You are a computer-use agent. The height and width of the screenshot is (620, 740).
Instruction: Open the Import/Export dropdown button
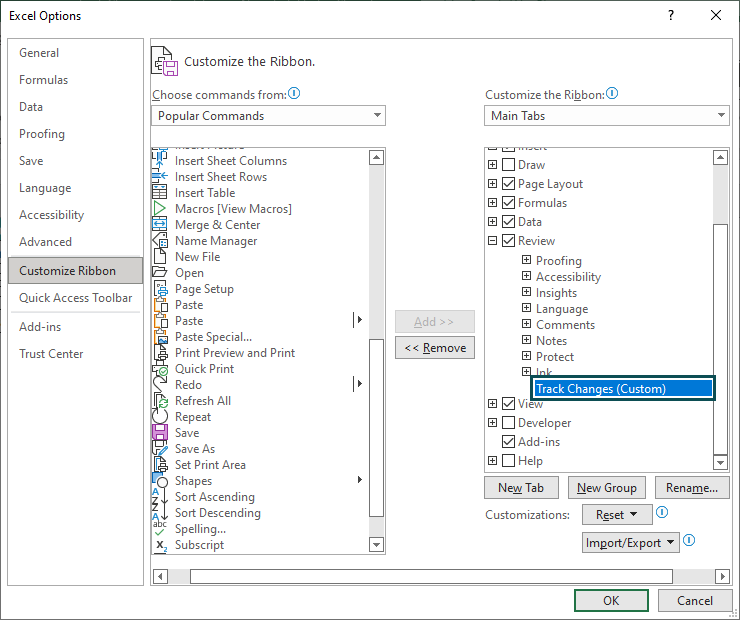coord(631,543)
